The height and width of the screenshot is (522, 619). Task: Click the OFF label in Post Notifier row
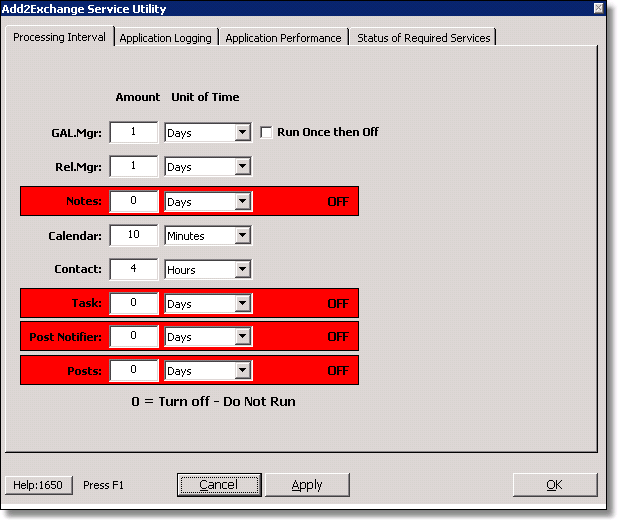[x=338, y=337]
